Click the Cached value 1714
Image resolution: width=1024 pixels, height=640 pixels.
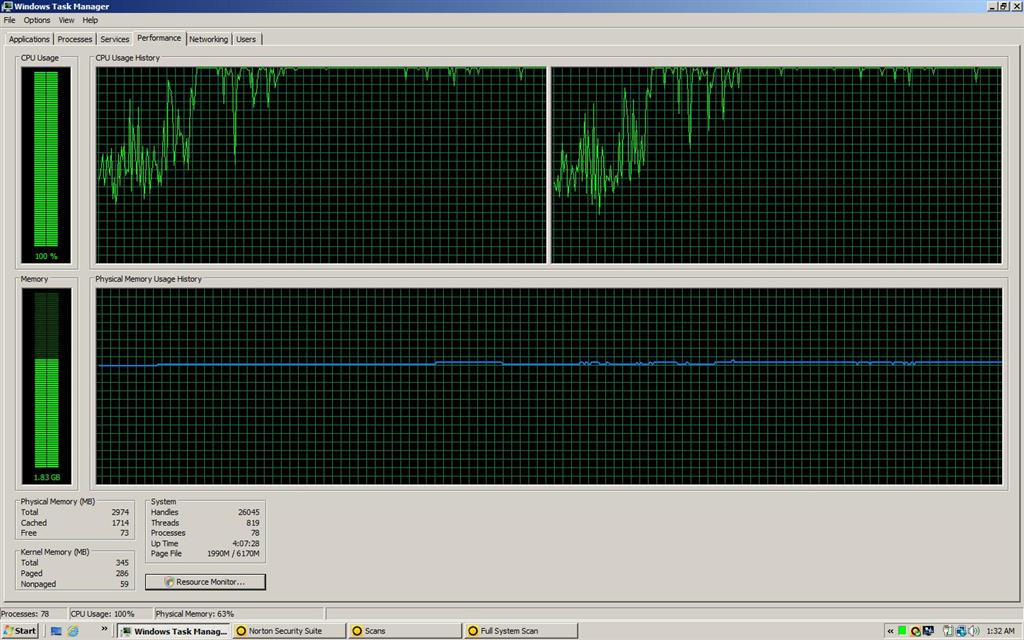(x=120, y=522)
